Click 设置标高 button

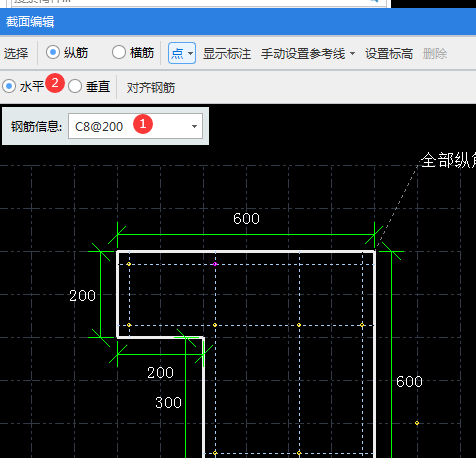[389, 53]
